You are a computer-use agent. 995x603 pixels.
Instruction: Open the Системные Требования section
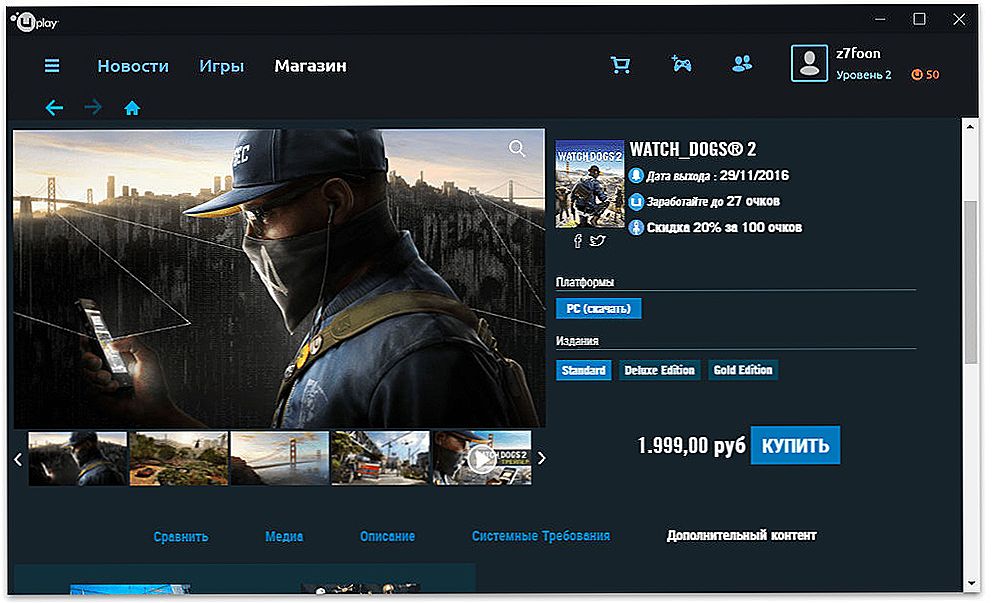(541, 536)
